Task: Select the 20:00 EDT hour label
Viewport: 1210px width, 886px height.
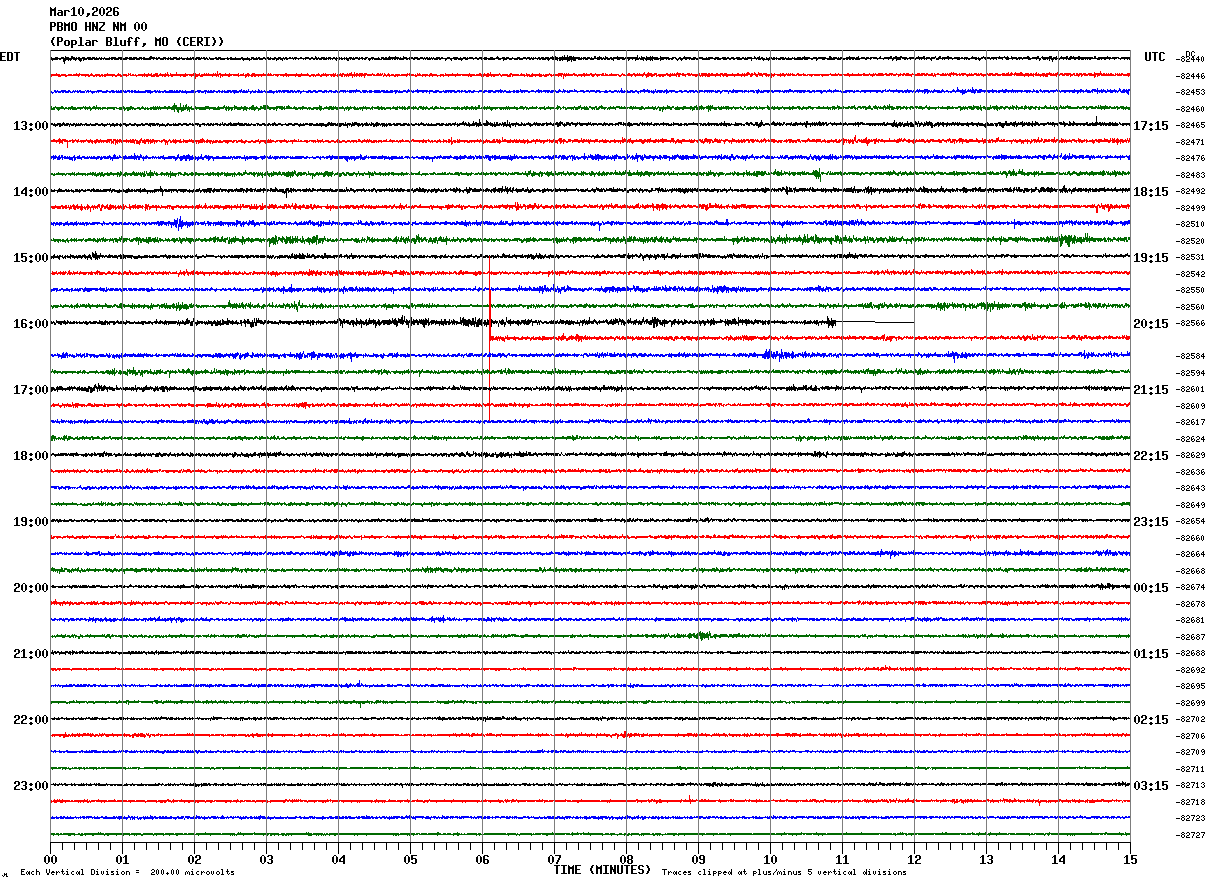Action: 31,588
